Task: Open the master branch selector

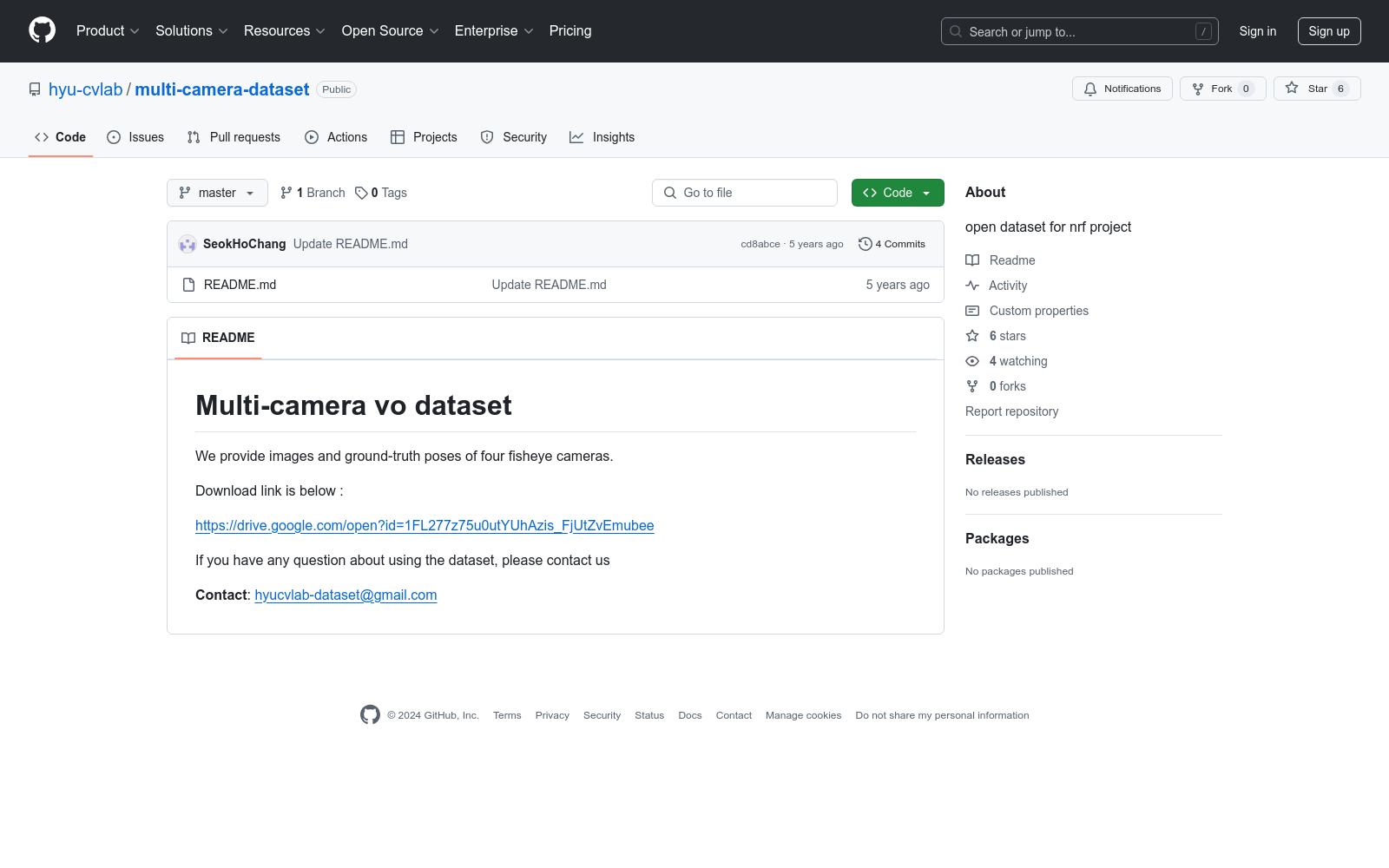Action: (x=217, y=193)
